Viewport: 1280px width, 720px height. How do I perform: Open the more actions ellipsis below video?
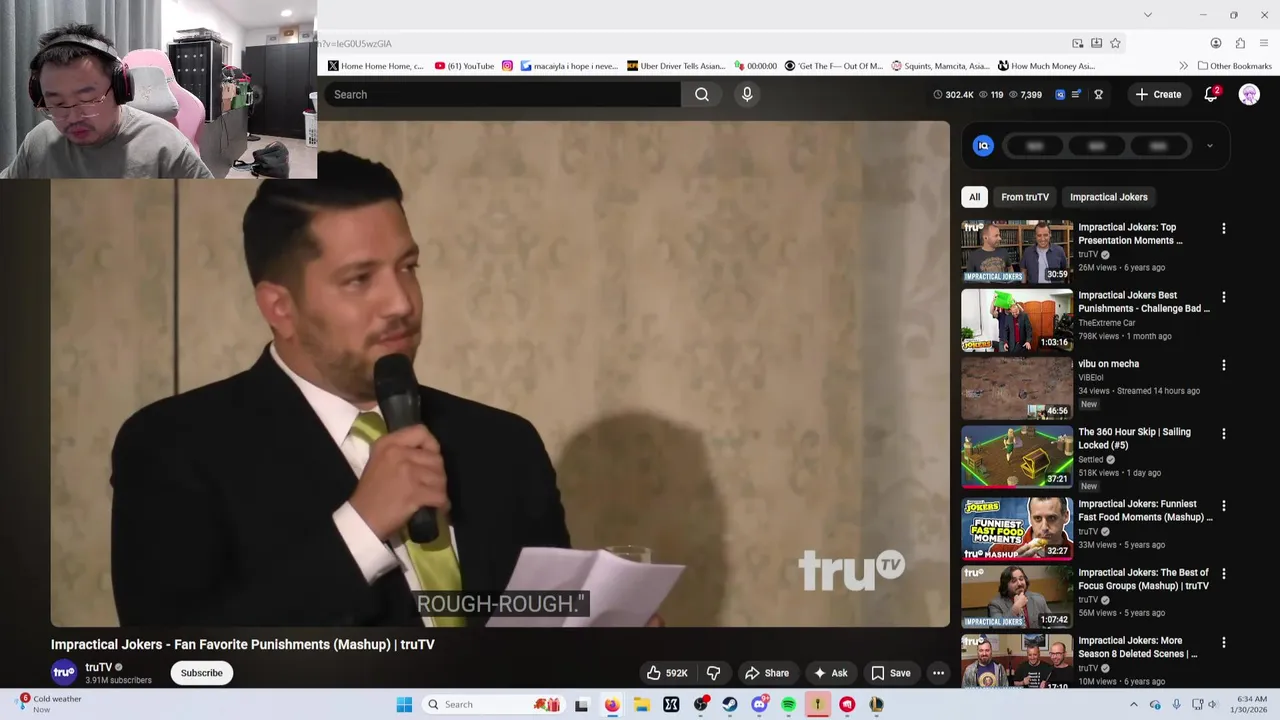(x=938, y=673)
